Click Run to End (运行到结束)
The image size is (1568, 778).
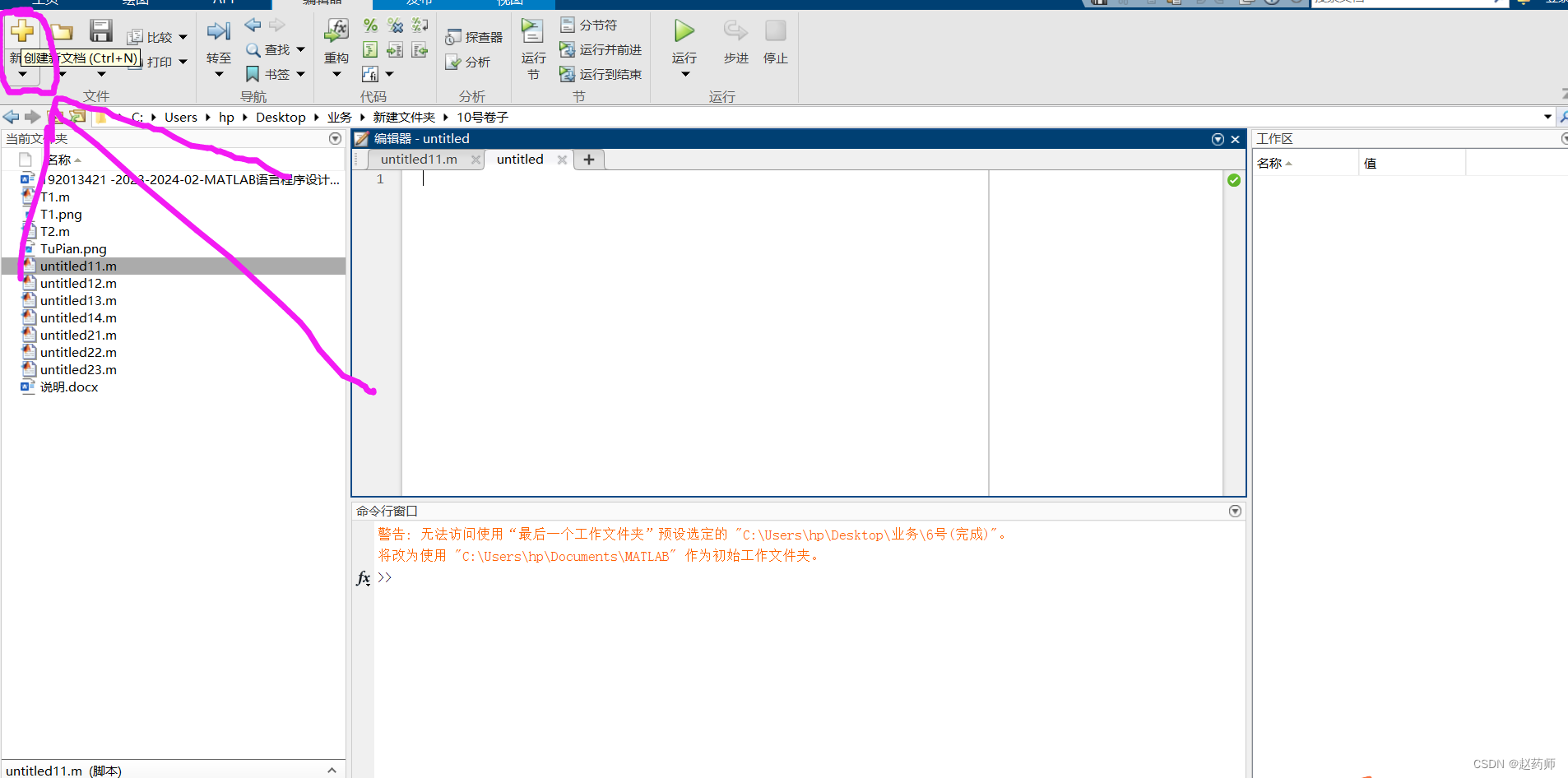click(601, 75)
